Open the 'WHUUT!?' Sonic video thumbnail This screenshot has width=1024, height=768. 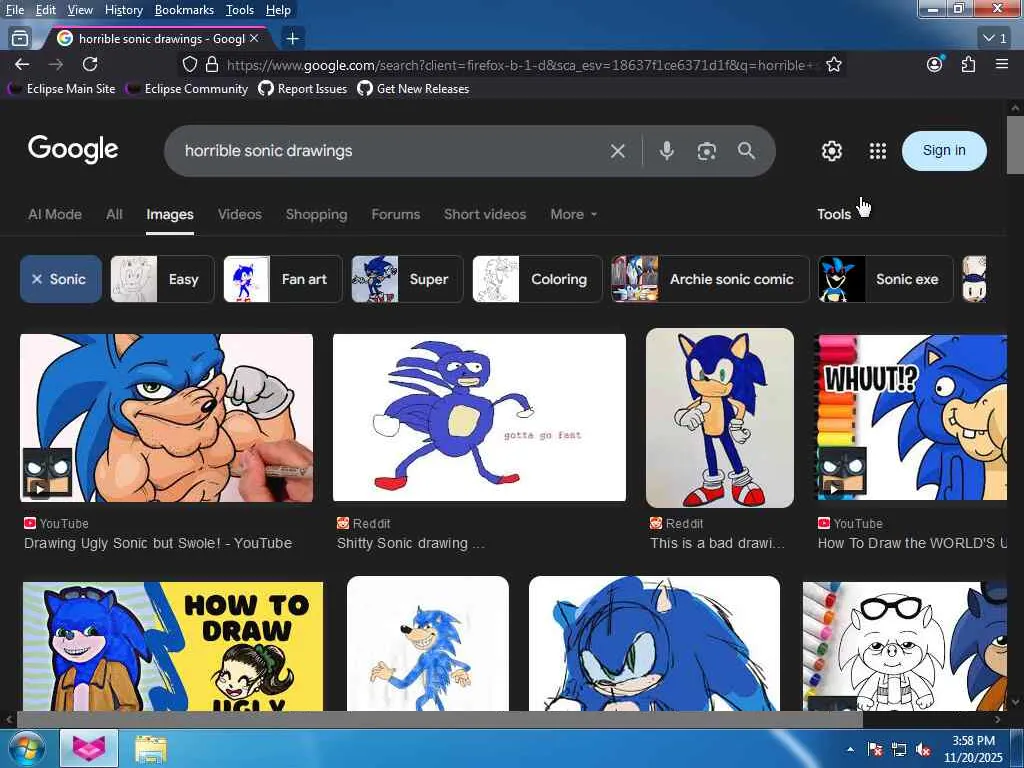pos(912,418)
